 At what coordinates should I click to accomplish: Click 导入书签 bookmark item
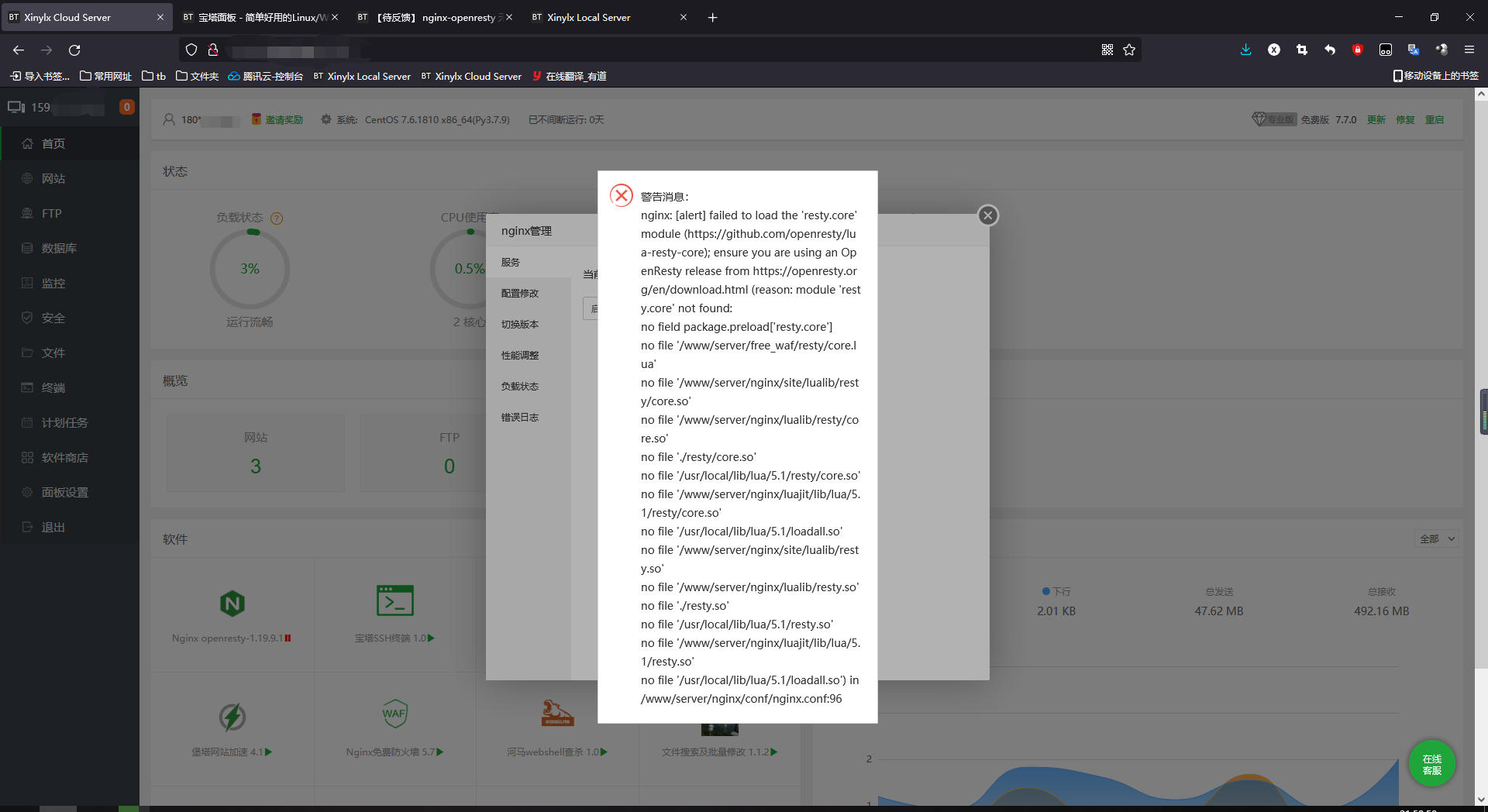(40, 76)
